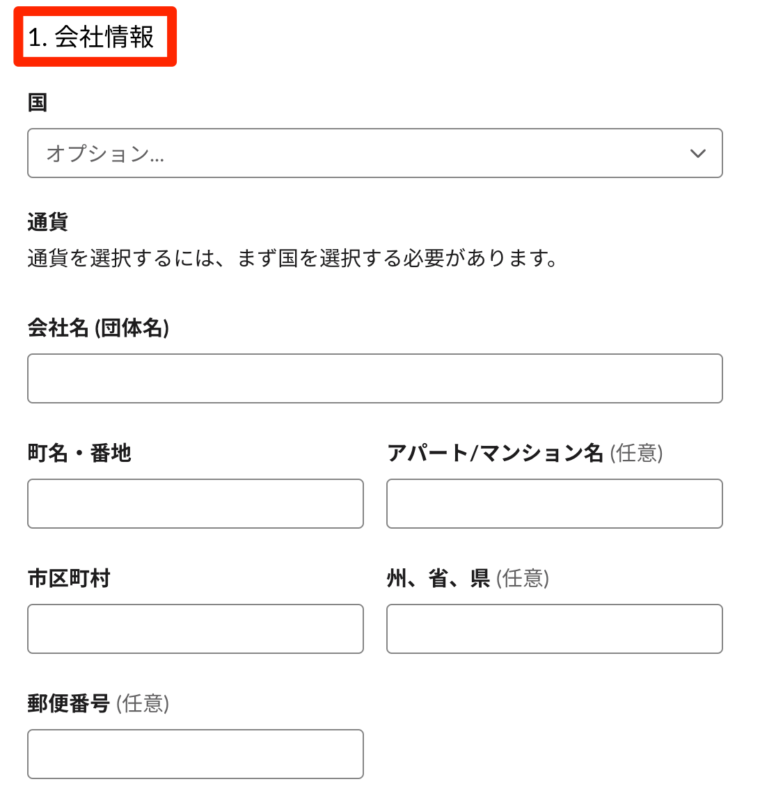This screenshot has width=760, height=800.
Task: Click into the 会社名 (団体名) input field
Action: tap(375, 378)
